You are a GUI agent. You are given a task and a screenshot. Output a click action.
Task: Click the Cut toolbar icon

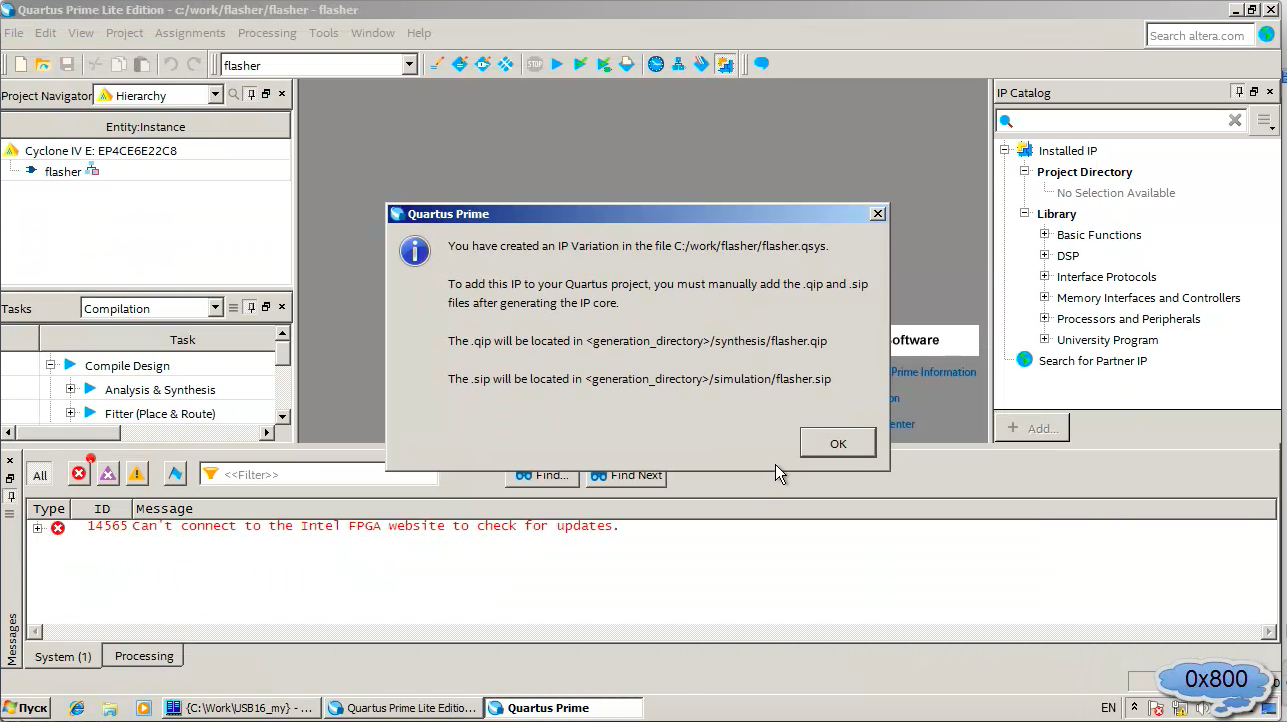click(x=96, y=64)
